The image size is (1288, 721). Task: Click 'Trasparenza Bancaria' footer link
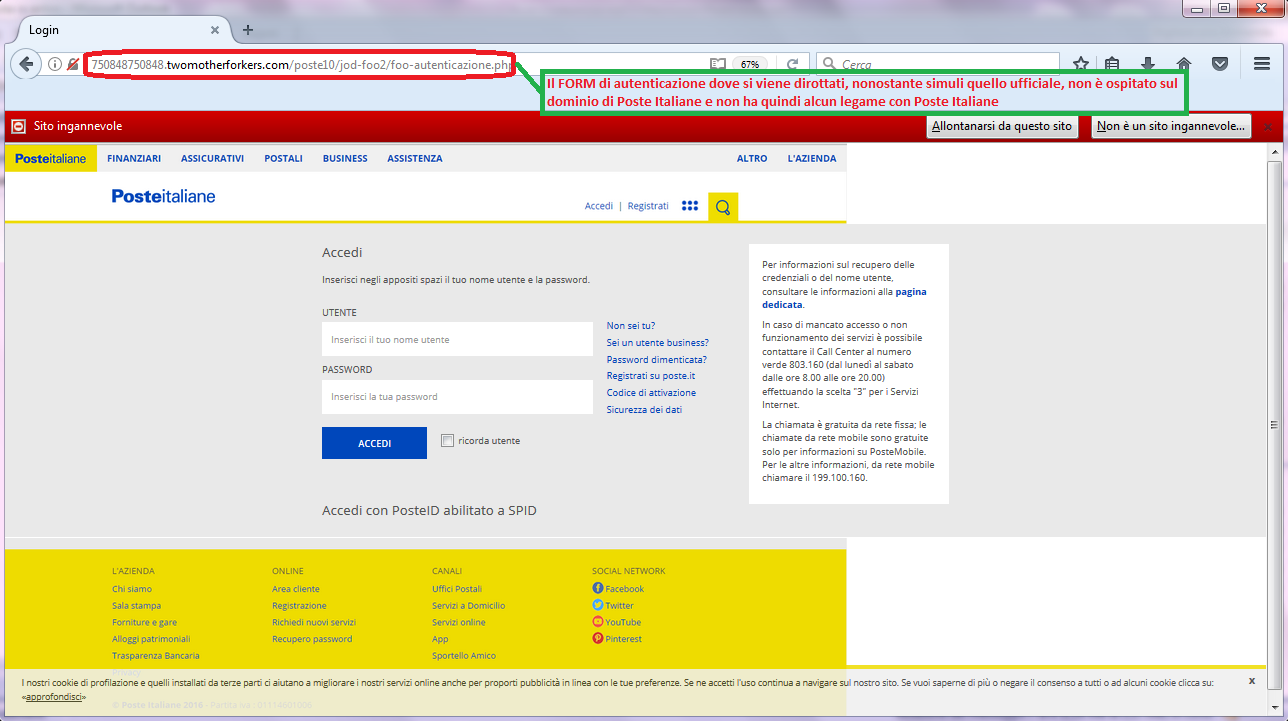[156, 656]
